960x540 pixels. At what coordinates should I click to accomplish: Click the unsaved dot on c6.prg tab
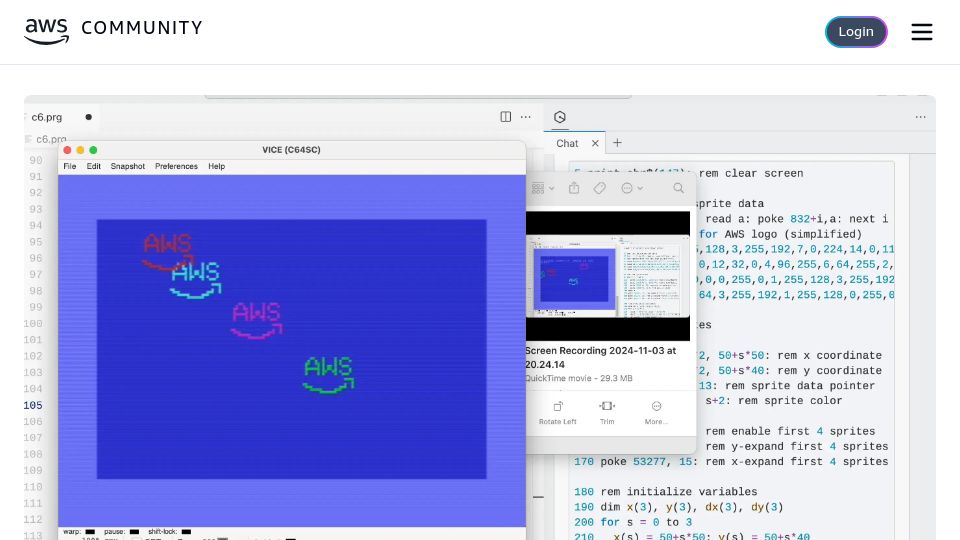coord(89,117)
